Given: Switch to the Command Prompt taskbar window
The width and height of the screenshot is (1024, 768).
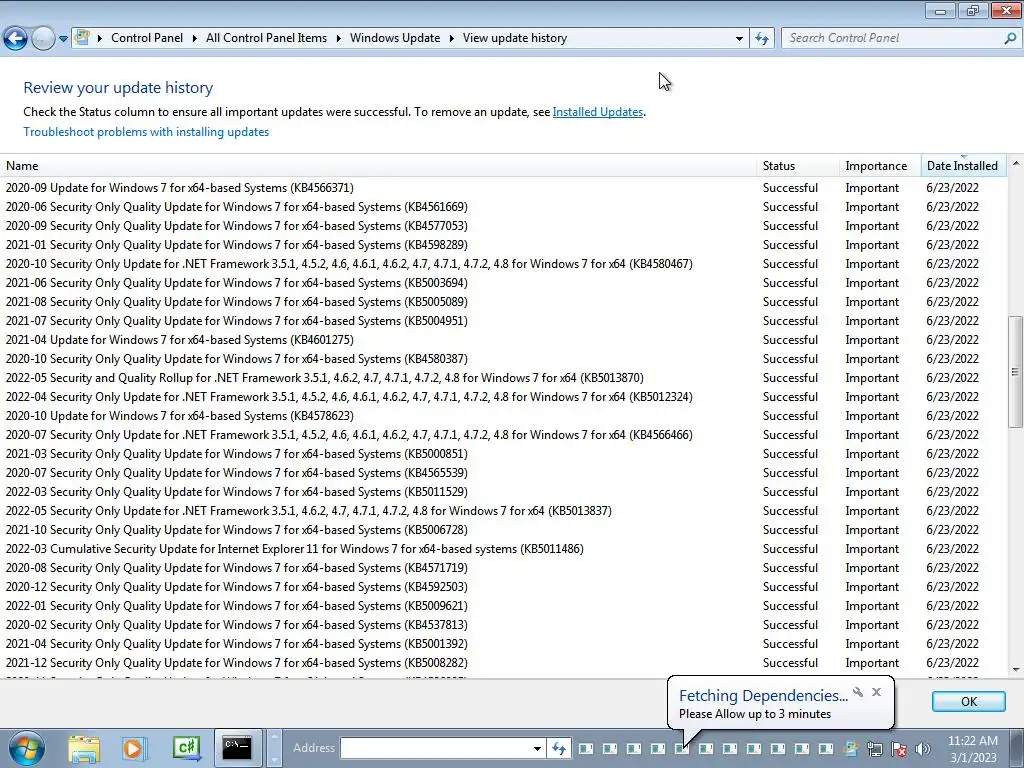Looking at the screenshot, I should pyautogui.click(x=237, y=748).
